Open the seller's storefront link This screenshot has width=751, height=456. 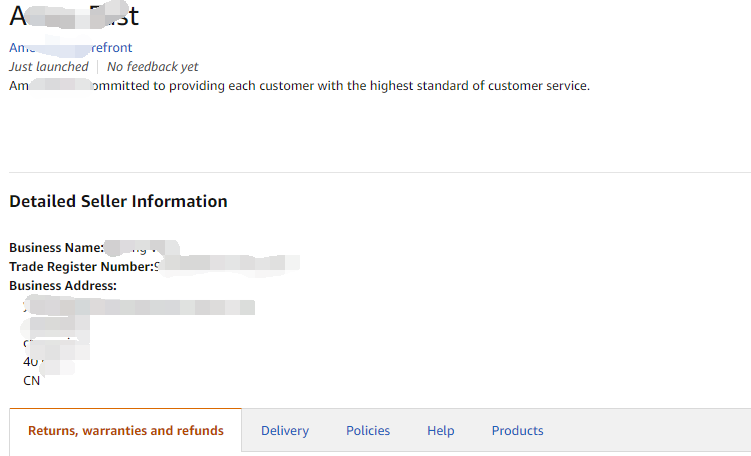(70, 47)
